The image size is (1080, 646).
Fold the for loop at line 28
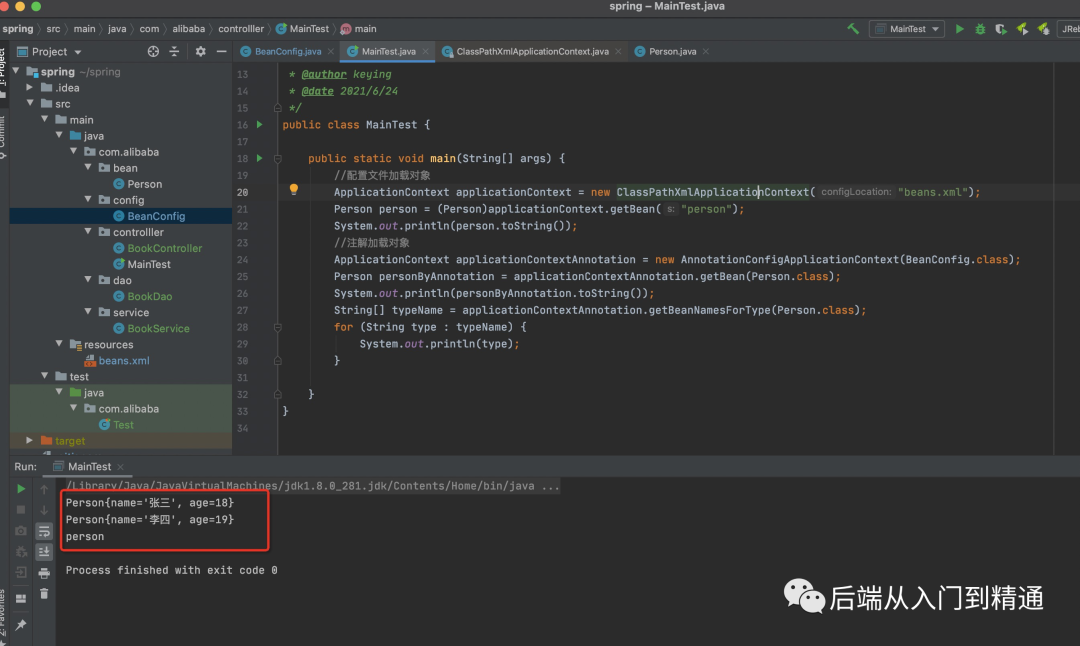[x=278, y=327]
